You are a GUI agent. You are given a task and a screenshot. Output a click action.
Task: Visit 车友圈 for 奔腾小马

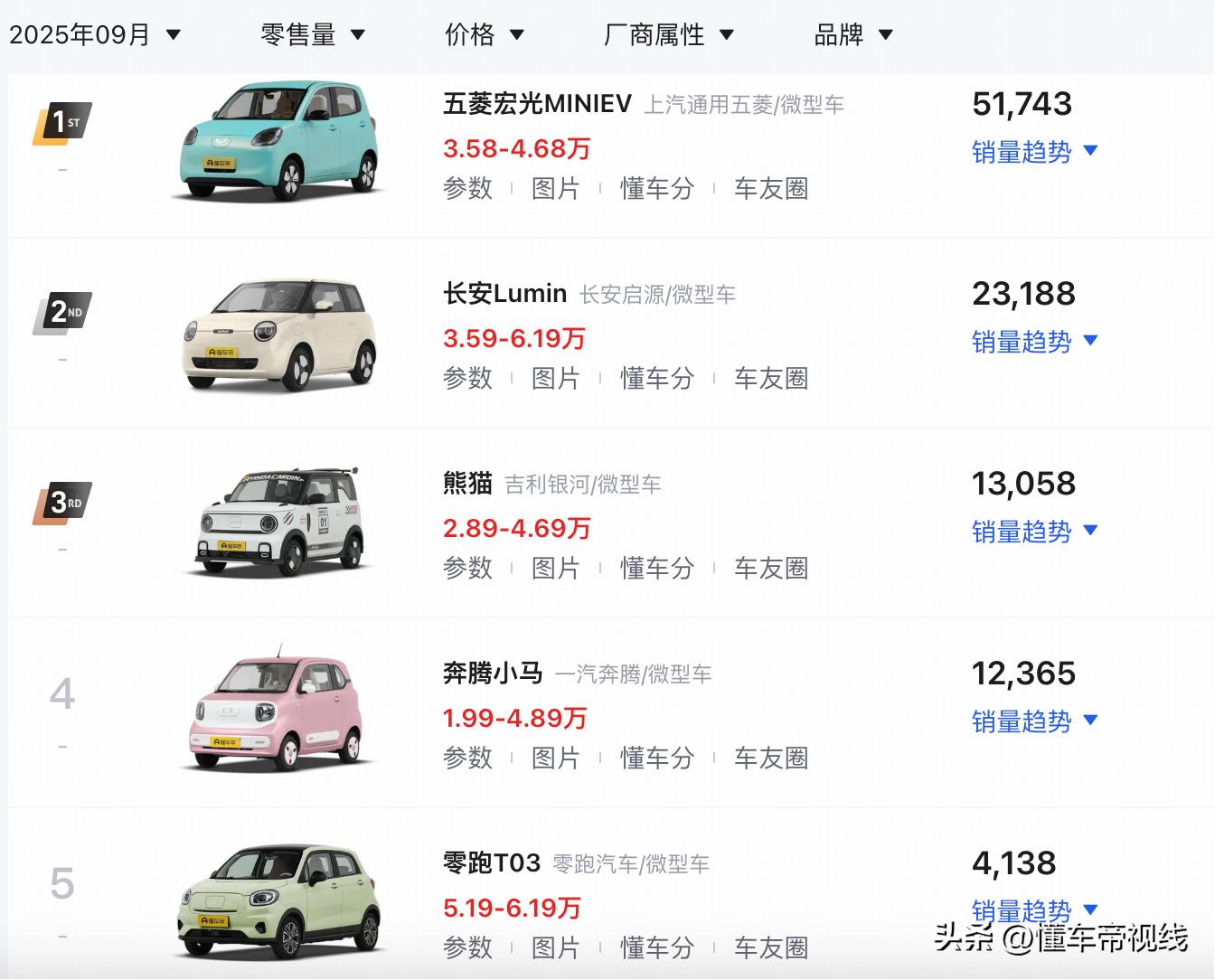click(772, 759)
